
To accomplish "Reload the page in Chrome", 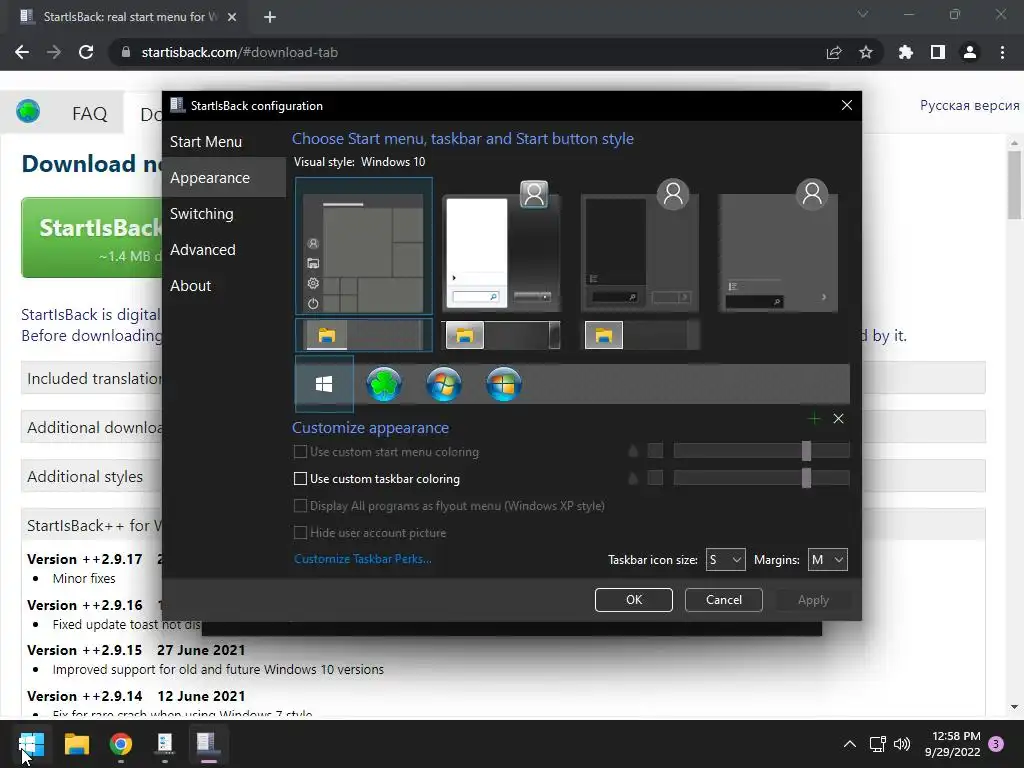I will (86, 52).
